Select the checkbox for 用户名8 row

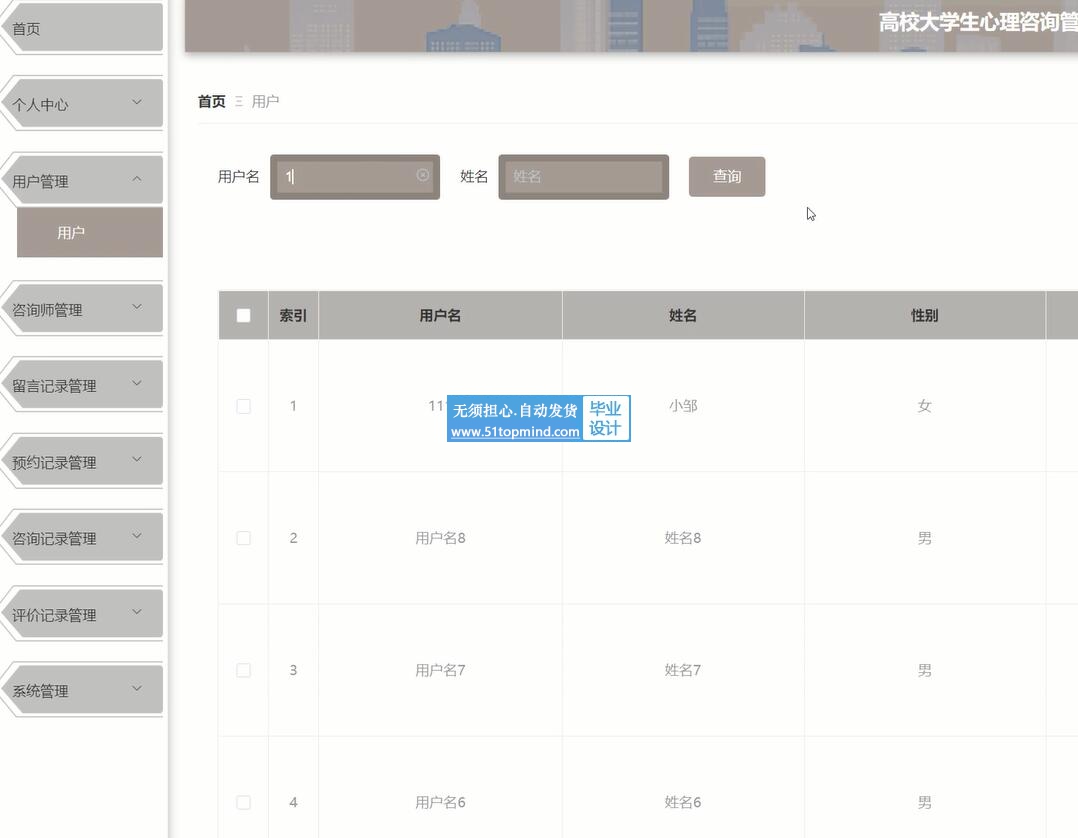coord(243,538)
